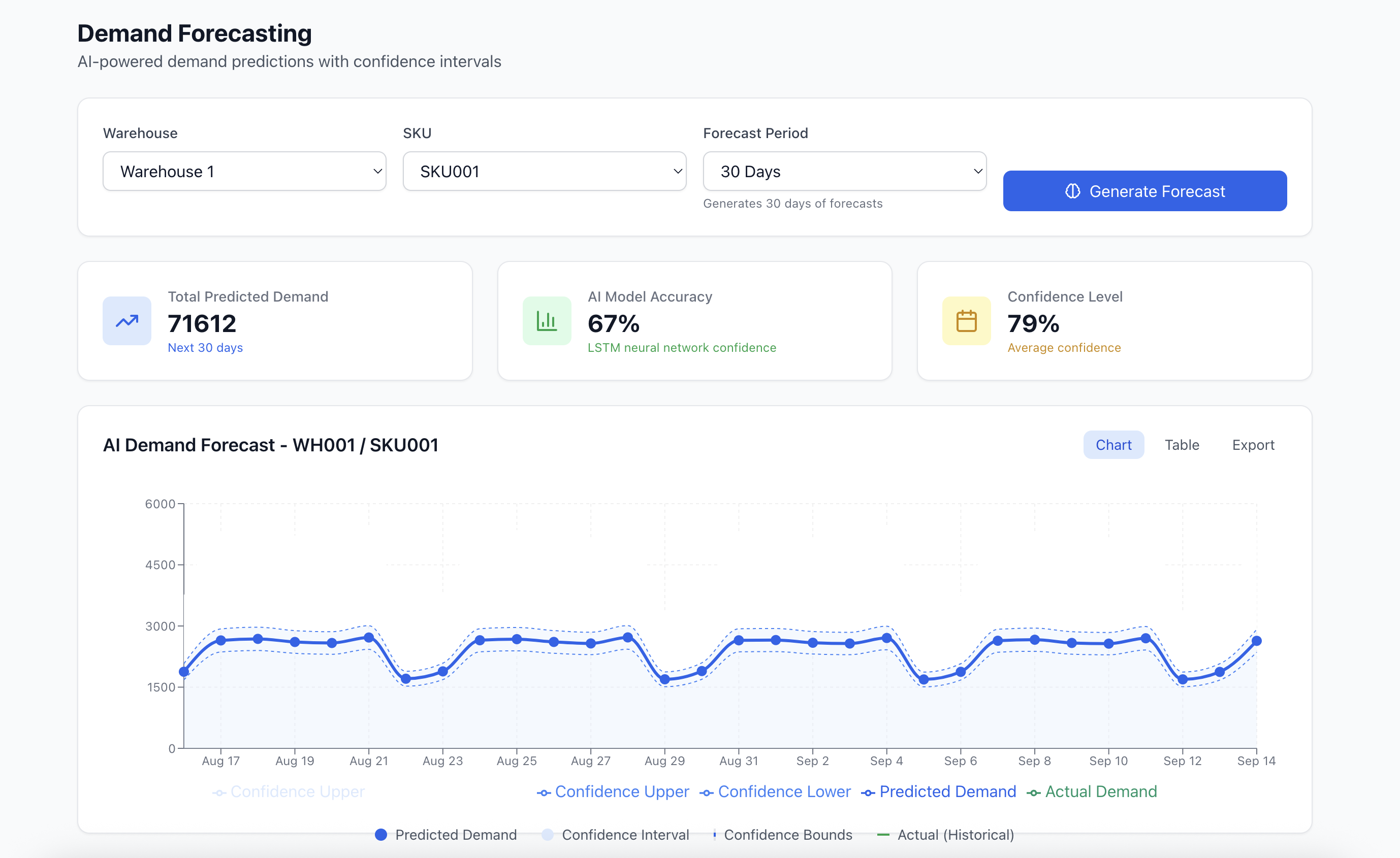Toggle the faded Confidence Upper legend entry
1400x858 pixels.
tap(289, 791)
